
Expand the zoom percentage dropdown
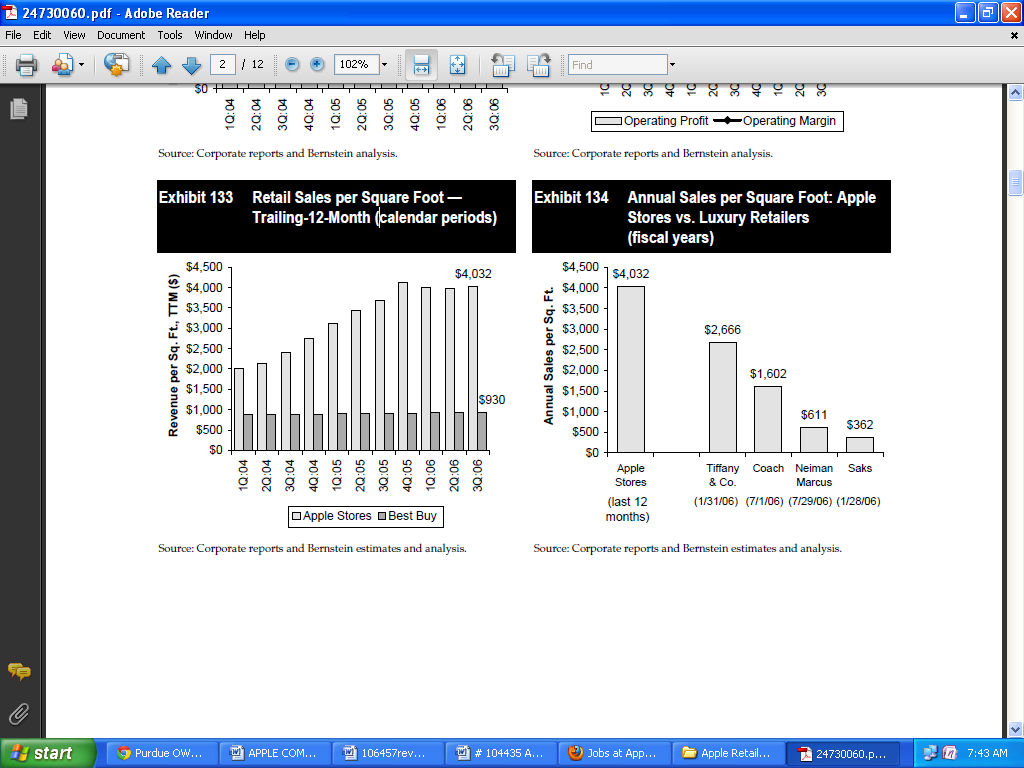384,65
